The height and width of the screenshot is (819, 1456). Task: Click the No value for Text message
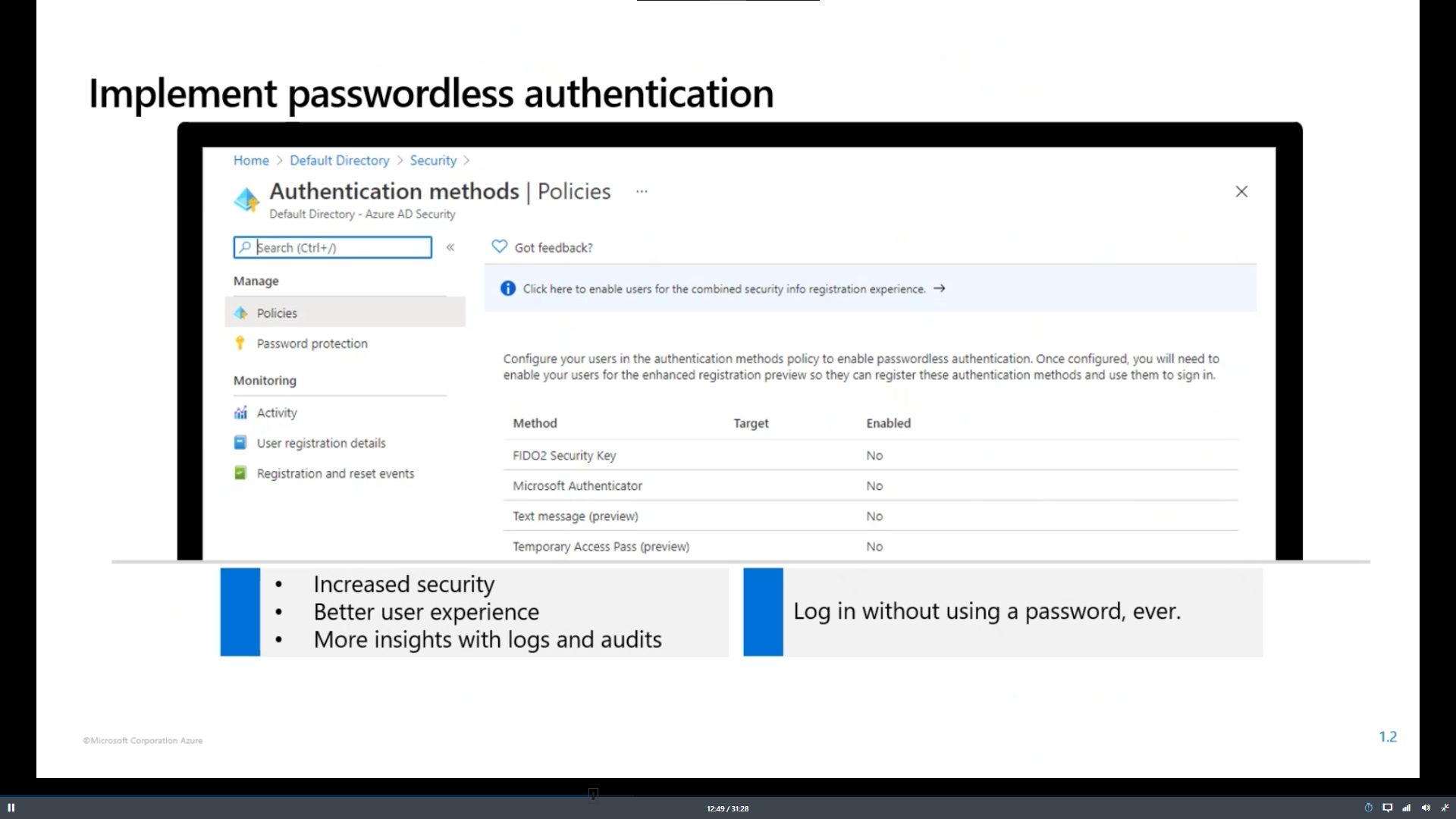[x=874, y=516]
